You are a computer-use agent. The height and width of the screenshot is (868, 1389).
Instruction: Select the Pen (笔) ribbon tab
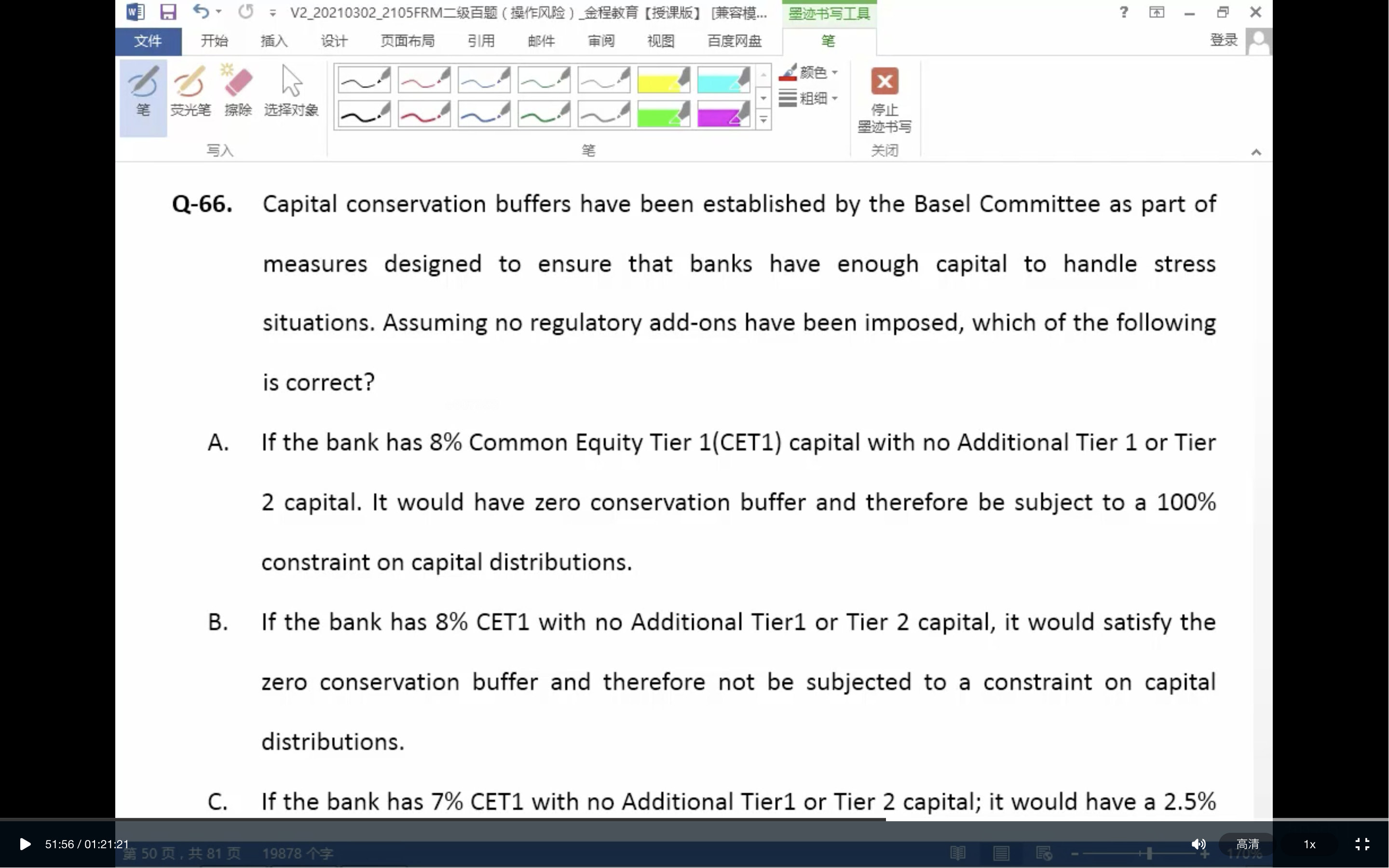click(x=828, y=41)
